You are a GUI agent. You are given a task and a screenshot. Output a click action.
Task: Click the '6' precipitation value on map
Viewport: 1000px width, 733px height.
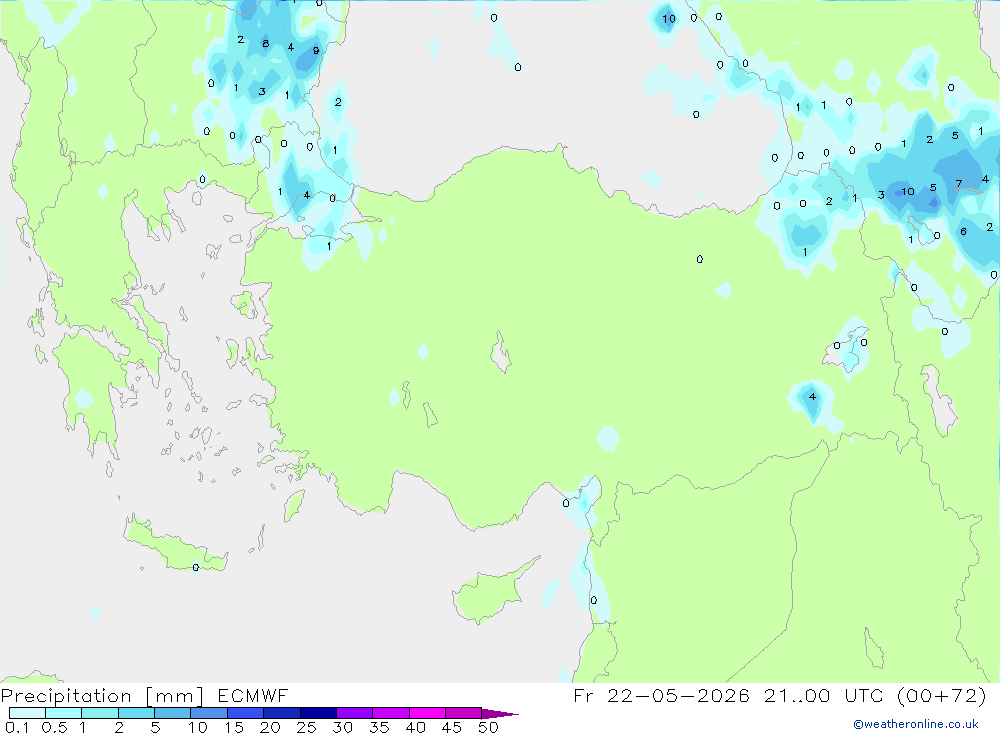coord(963,232)
